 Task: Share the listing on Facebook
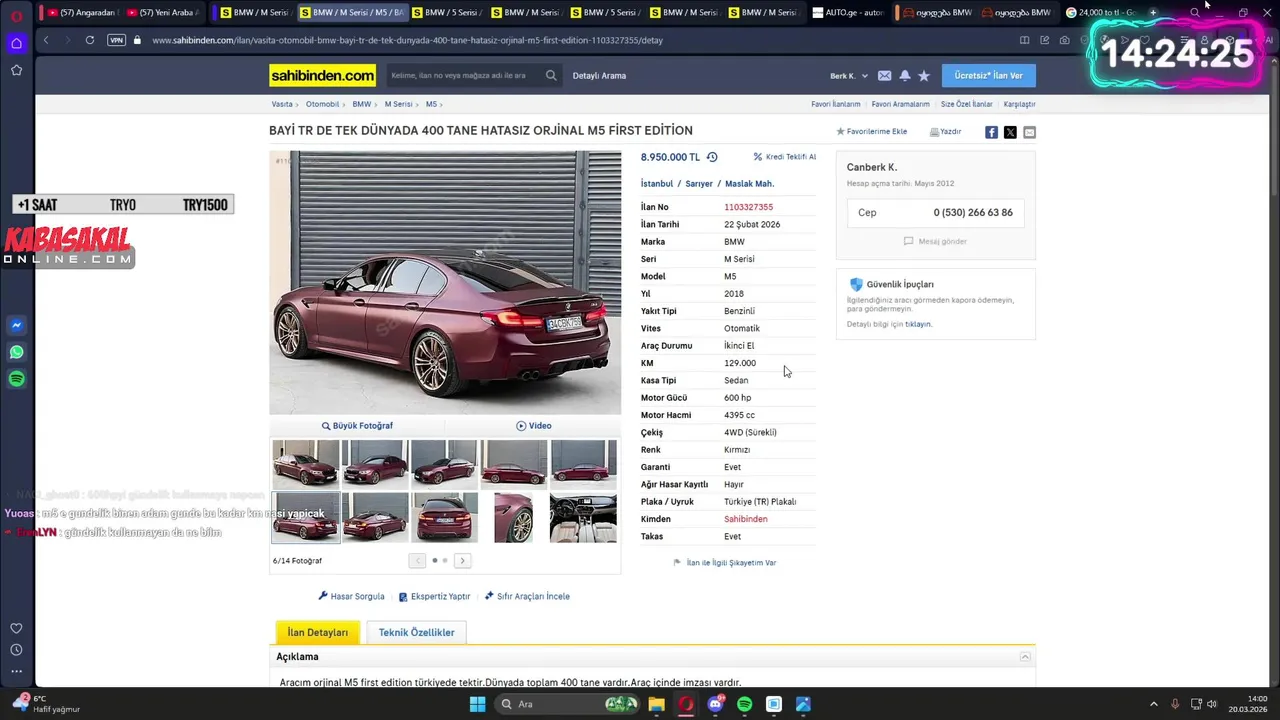click(x=991, y=132)
